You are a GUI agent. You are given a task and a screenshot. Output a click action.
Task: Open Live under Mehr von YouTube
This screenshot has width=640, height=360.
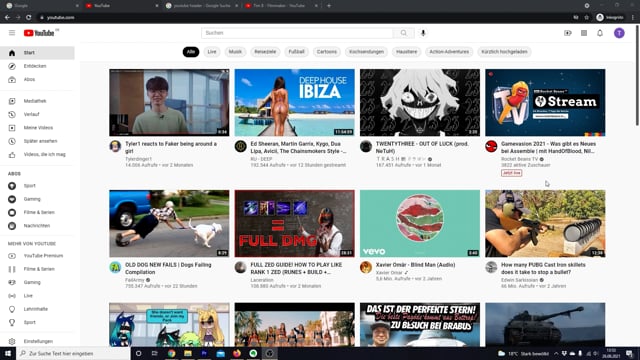point(37,296)
